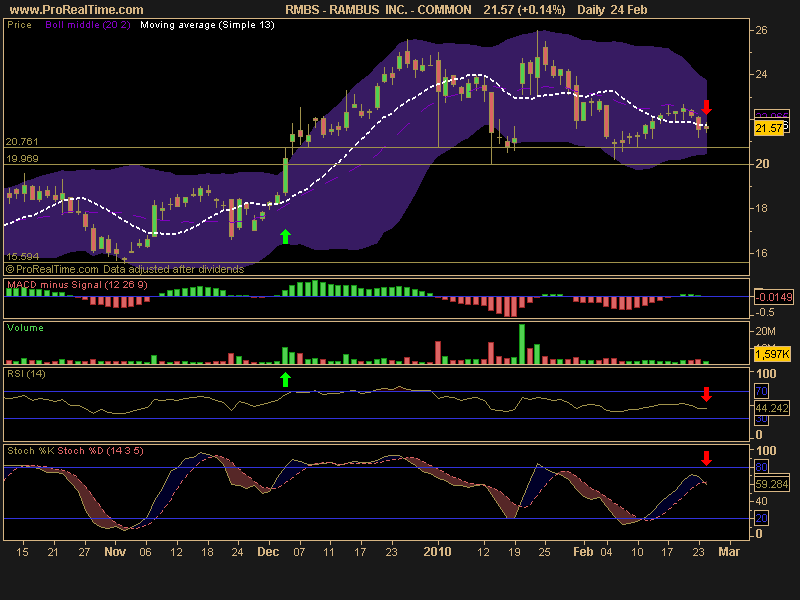The height and width of the screenshot is (600, 800).
Task: Click date 25 on the time axis
Action: click(545, 552)
